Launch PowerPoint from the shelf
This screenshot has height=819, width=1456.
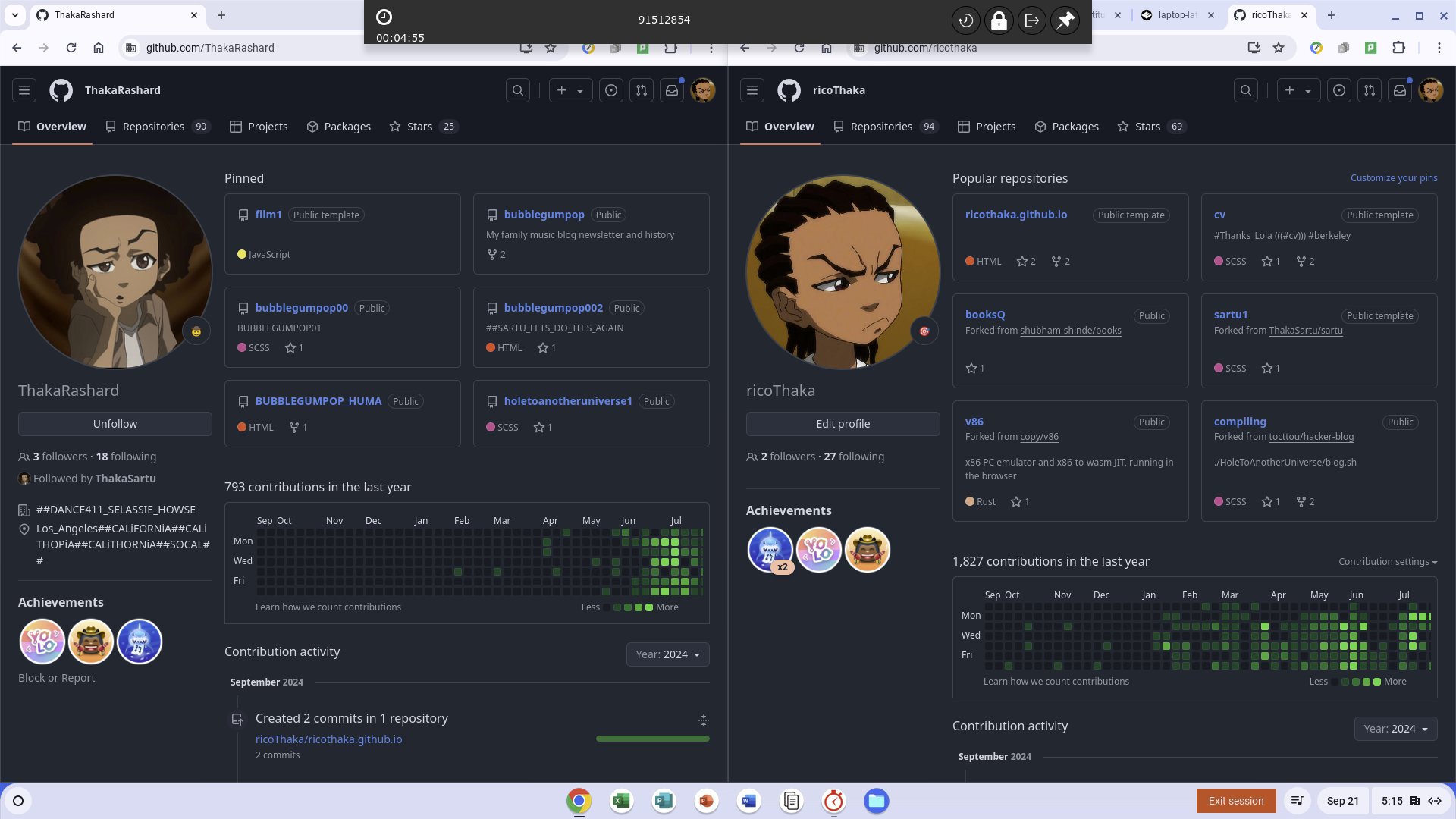[x=707, y=801]
